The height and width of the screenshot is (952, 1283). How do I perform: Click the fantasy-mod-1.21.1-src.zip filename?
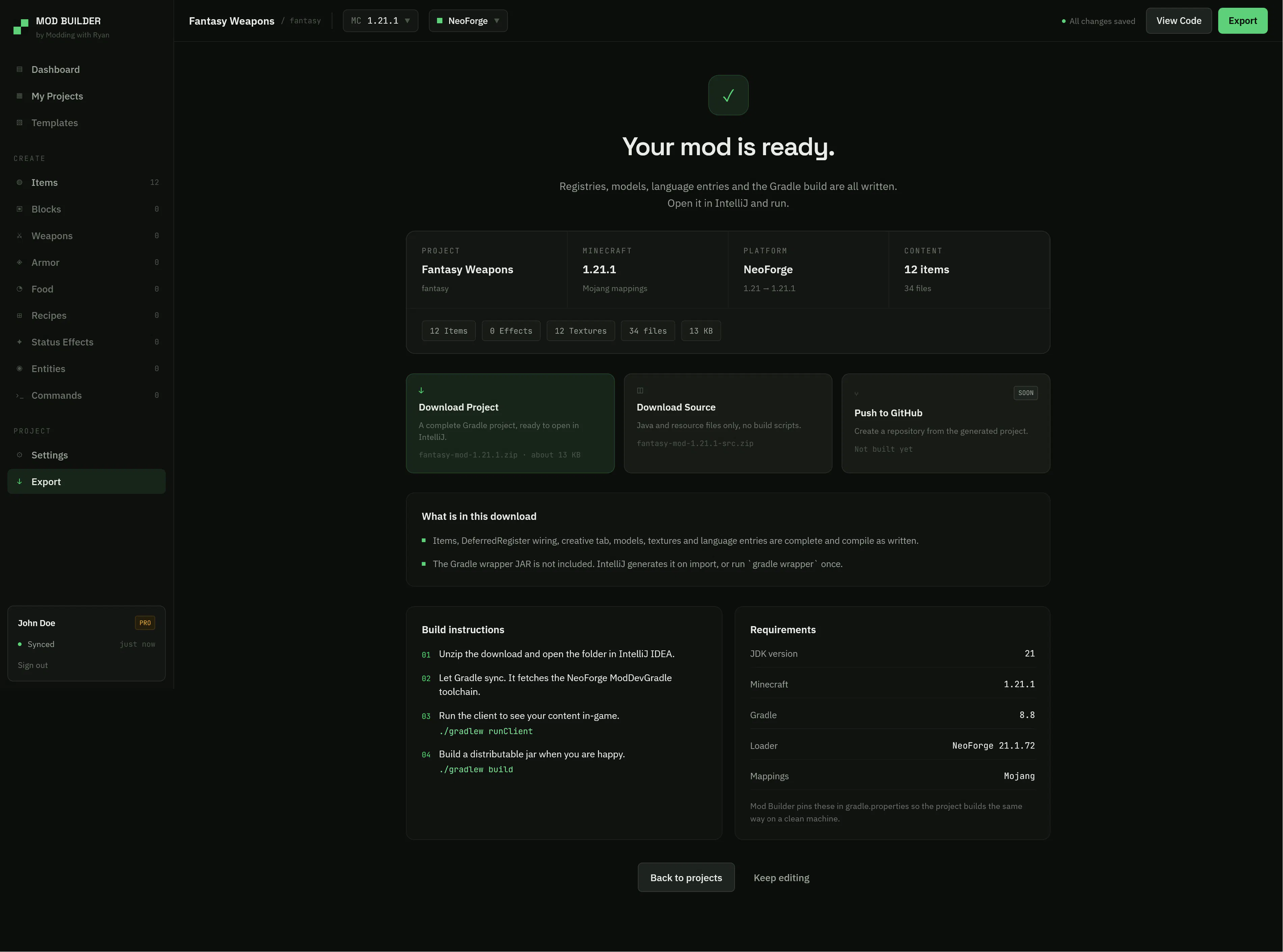tap(694, 443)
